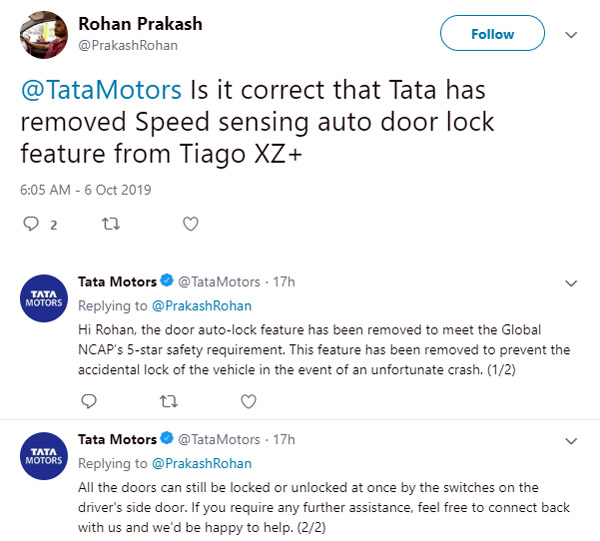Image resolution: width=600 pixels, height=541 pixels.
Task: Open Tata Motors avatar on first reply
Action: pyautogui.click(x=43, y=298)
